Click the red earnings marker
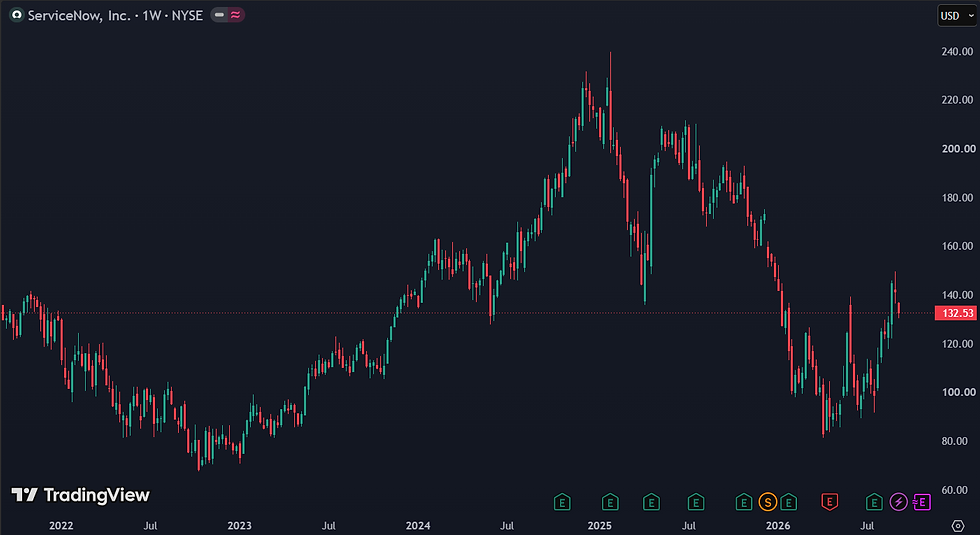 click(829, 501)
